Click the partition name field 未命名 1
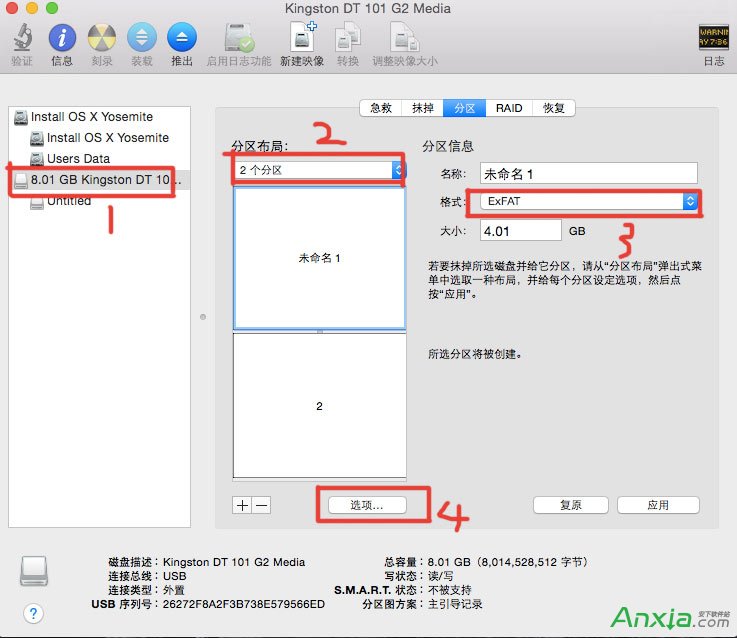The height and width of the screenshot is (638, 737). click(589, 173)
